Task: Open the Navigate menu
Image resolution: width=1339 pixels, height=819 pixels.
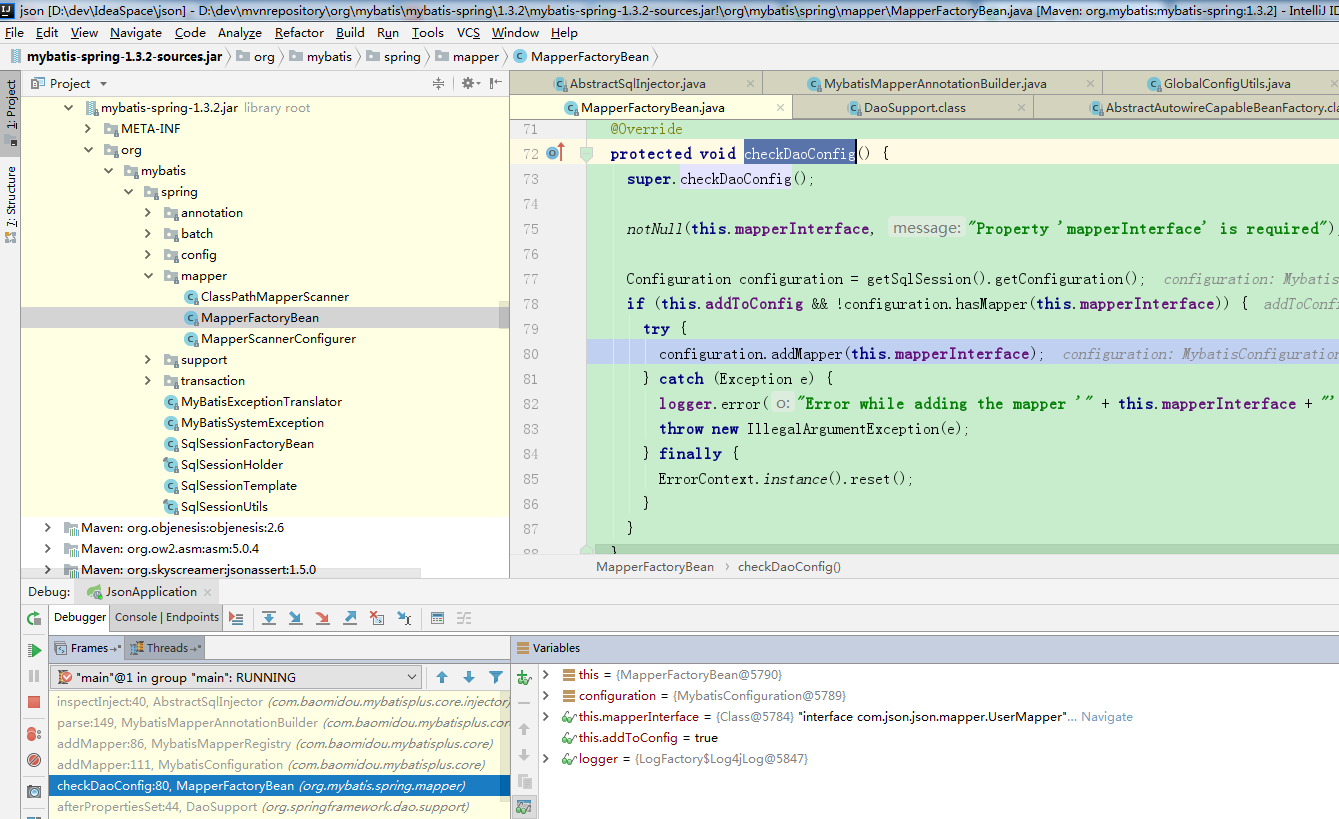Action: coord(136,33)
